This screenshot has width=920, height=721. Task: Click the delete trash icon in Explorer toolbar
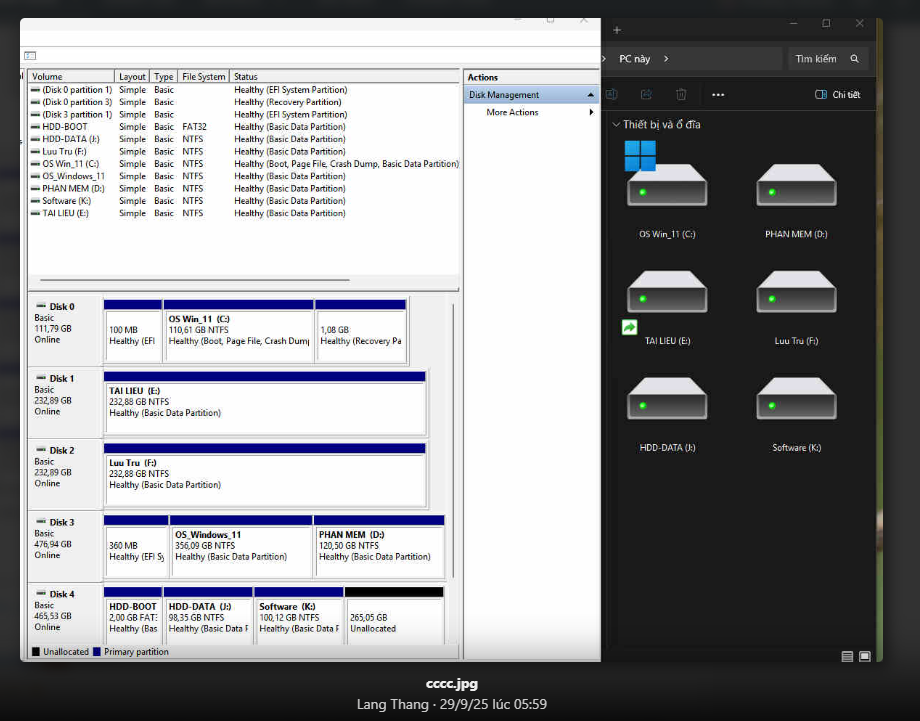click(x=681, y=94)
